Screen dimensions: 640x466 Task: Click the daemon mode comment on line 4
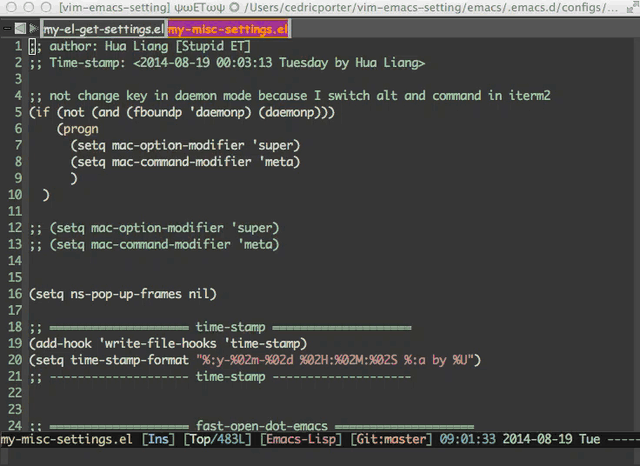point(290,96)
